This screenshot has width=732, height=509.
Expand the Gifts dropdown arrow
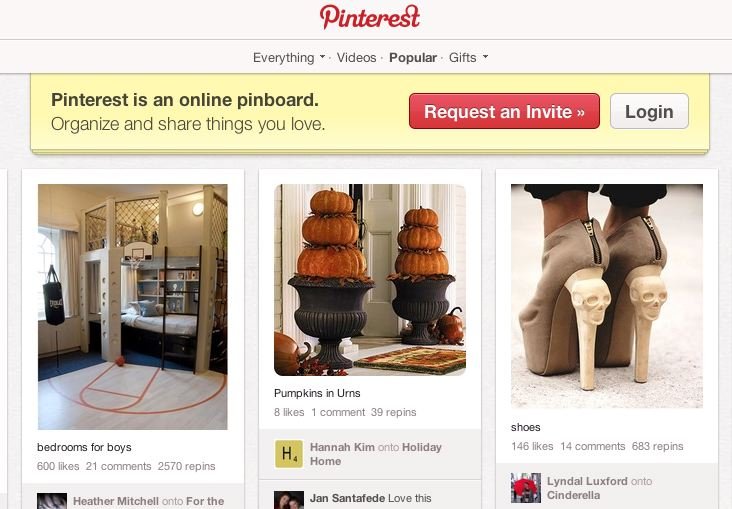tap(485, 57)
